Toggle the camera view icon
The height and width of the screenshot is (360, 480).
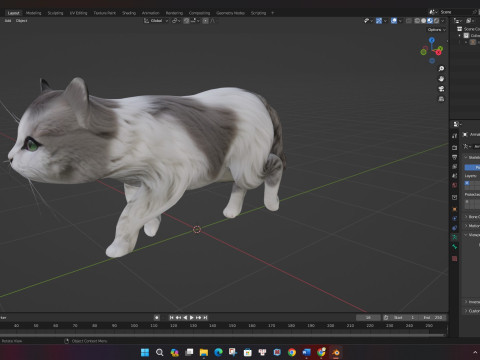coord(441,89)
